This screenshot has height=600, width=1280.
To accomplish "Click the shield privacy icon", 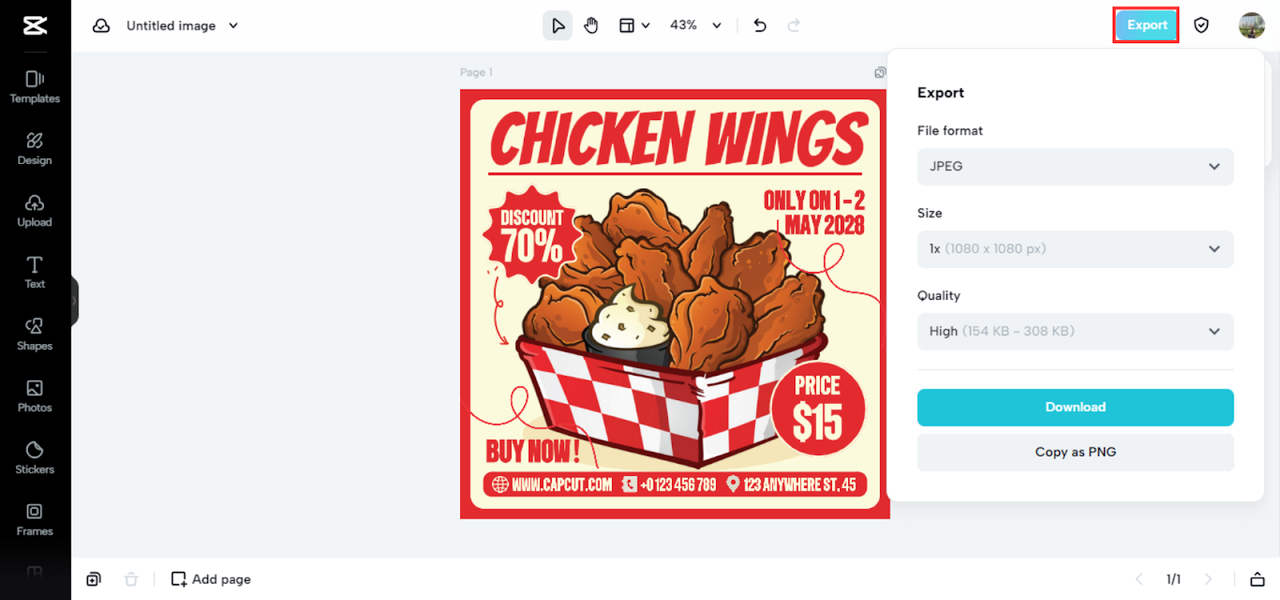I will [x=1202, y=26].
